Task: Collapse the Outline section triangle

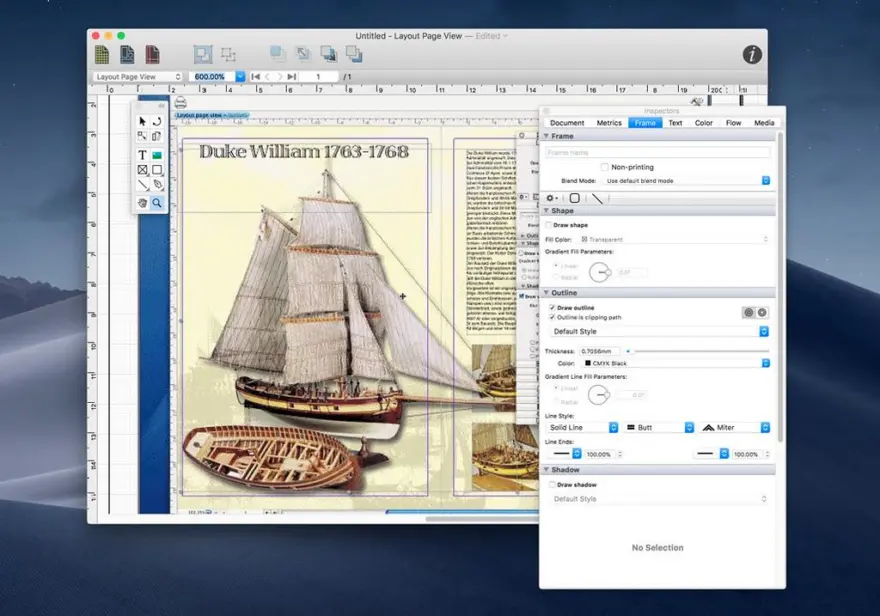Action: (x=546, y=292)
